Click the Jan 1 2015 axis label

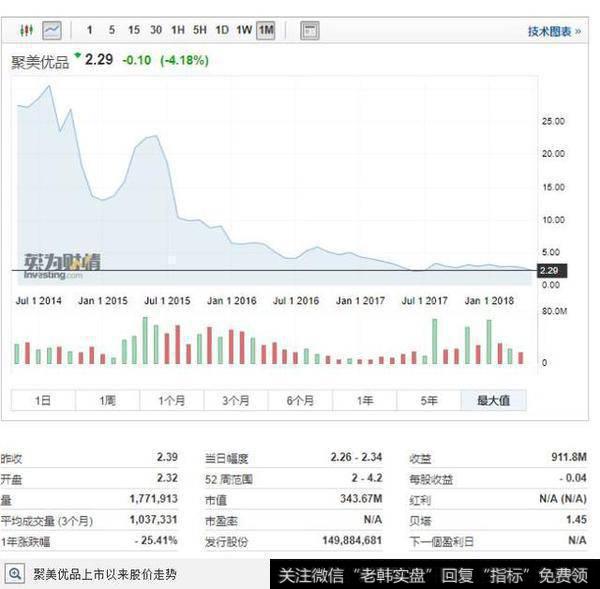click(103, 301)
